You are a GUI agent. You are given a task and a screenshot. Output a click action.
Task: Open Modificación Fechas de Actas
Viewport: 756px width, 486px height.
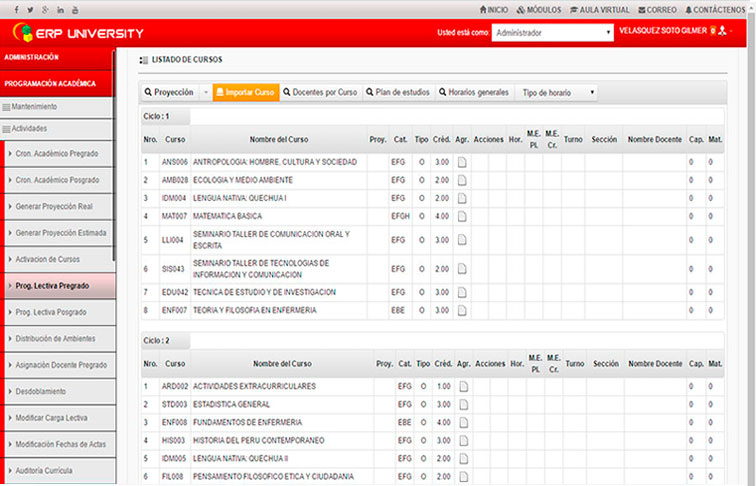click(x=60, y=445)
